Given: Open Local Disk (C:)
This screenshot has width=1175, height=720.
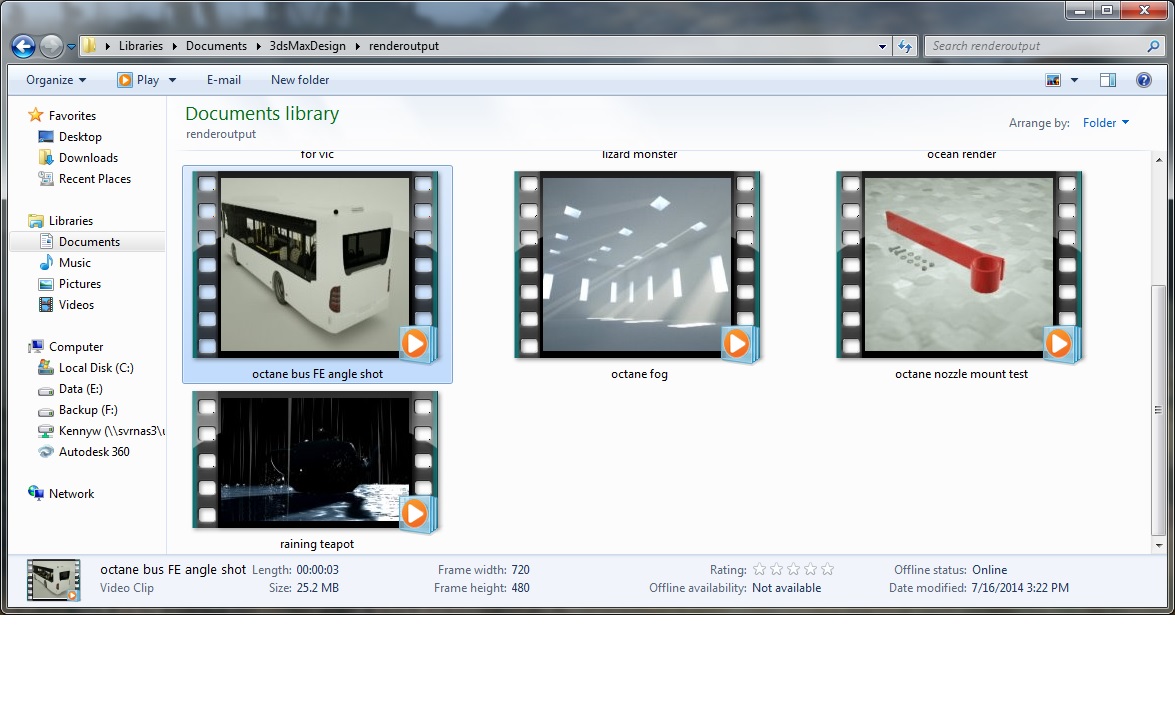Looking at the screenshot, I should [96, 367].
